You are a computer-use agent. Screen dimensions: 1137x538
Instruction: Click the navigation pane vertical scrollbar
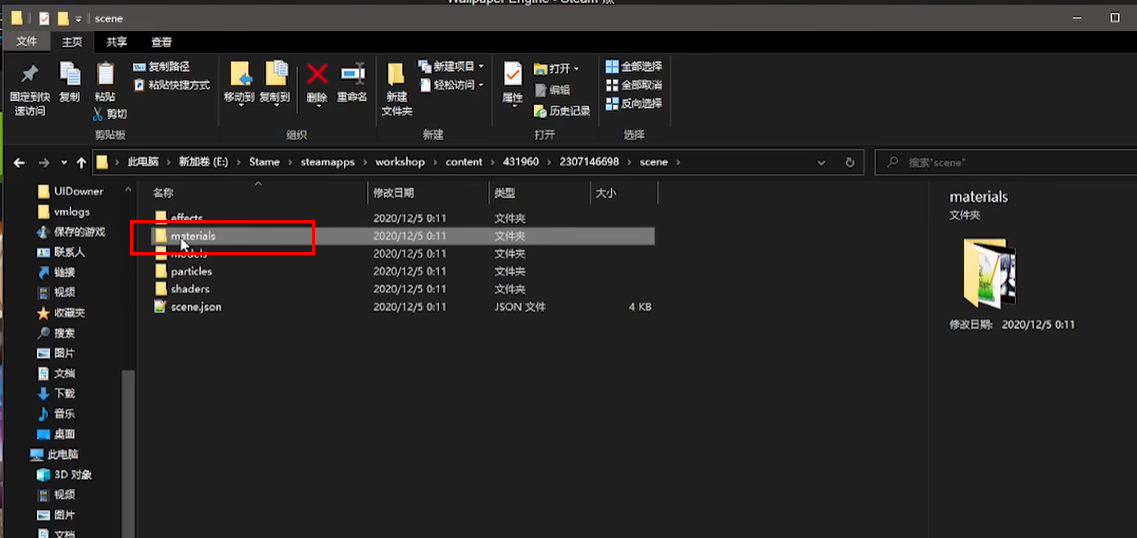click(126, 440)
